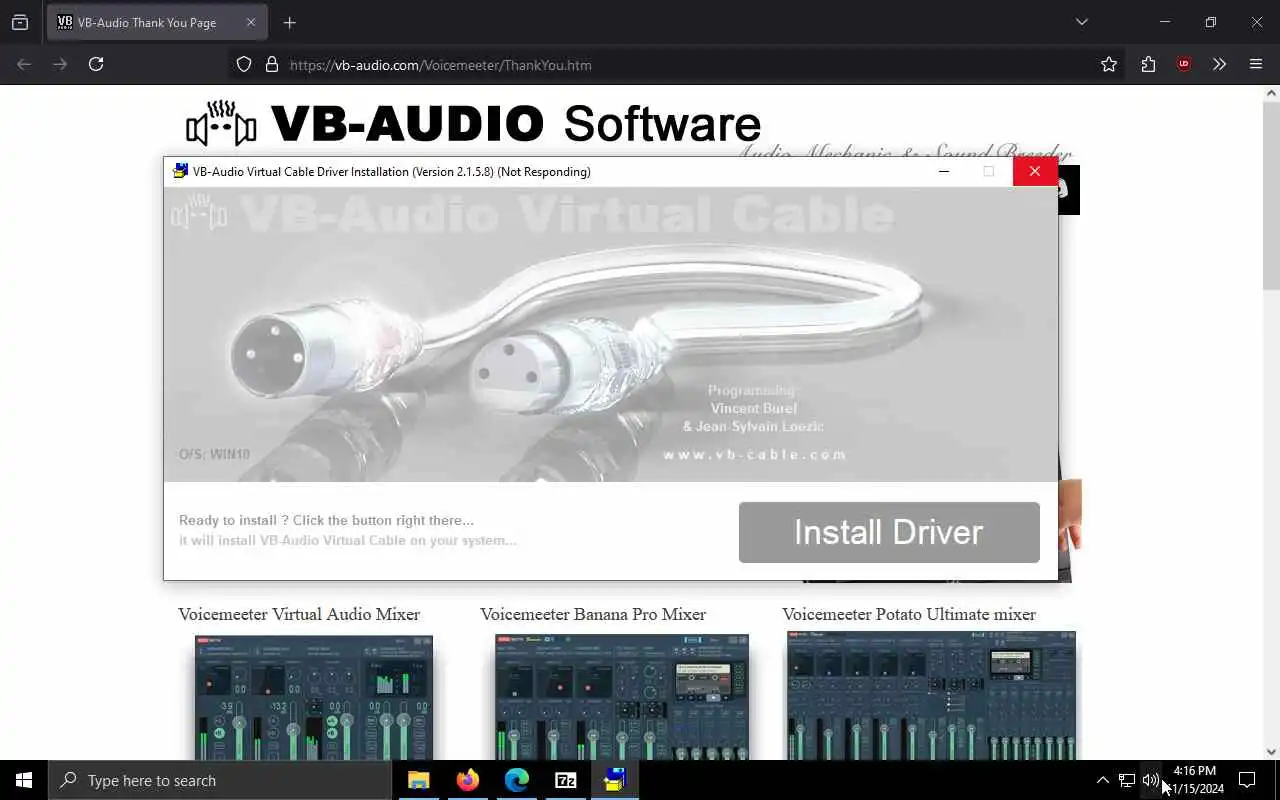Click the site padlock security icon
Screen dimensions: 1280x800
click(272, 64)
